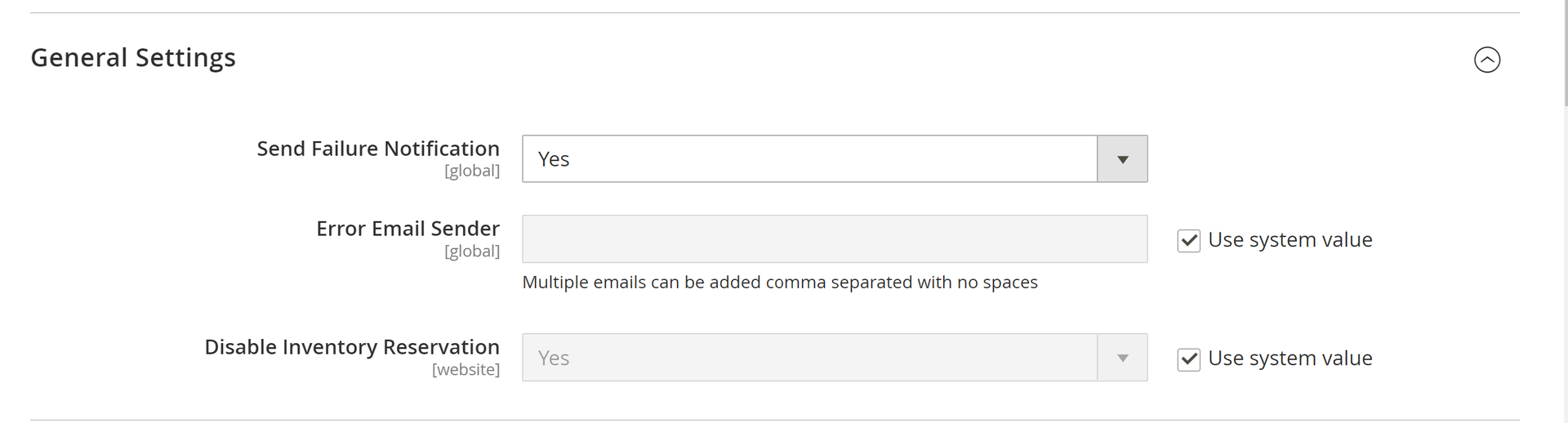Screen dimensions: 1568x423
Task: Click Use system value text beside Disable Inventory Reservation
Action: (x=1290, y=358)
